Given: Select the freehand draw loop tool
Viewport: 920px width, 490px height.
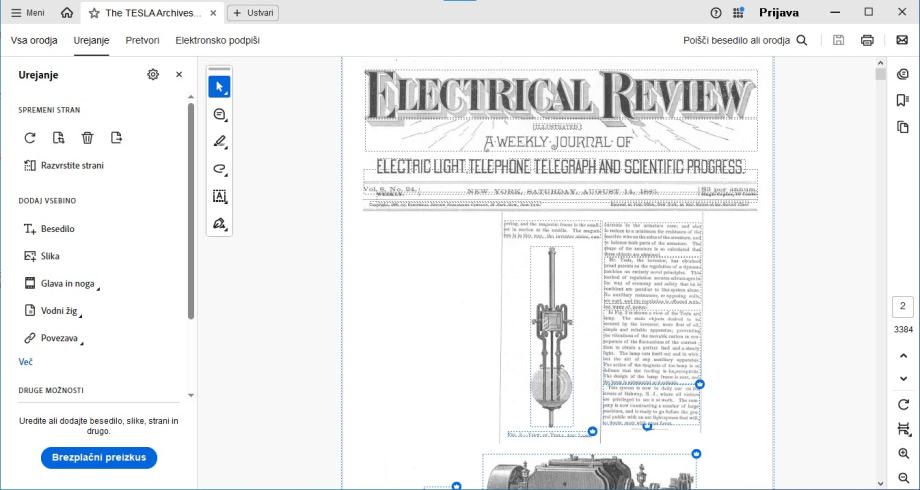Looking at the screenshot, I should (219, 169).
